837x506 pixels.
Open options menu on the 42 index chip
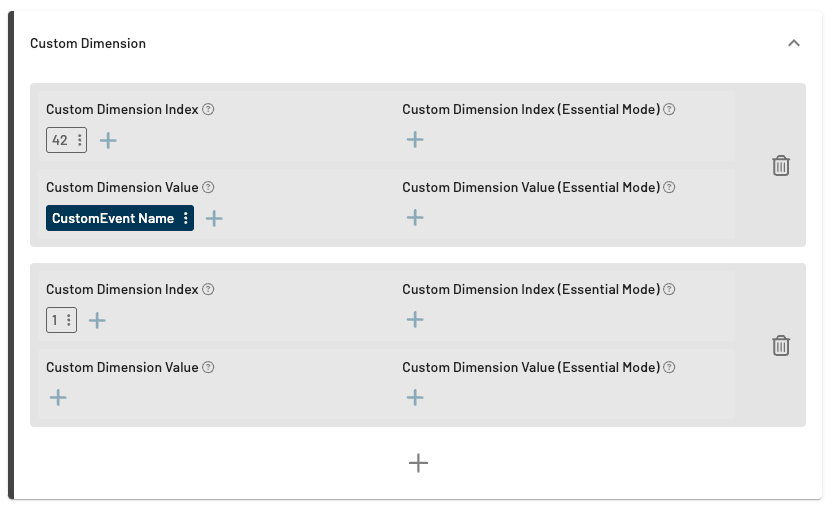pyautogui.click(x=80, y=141)
